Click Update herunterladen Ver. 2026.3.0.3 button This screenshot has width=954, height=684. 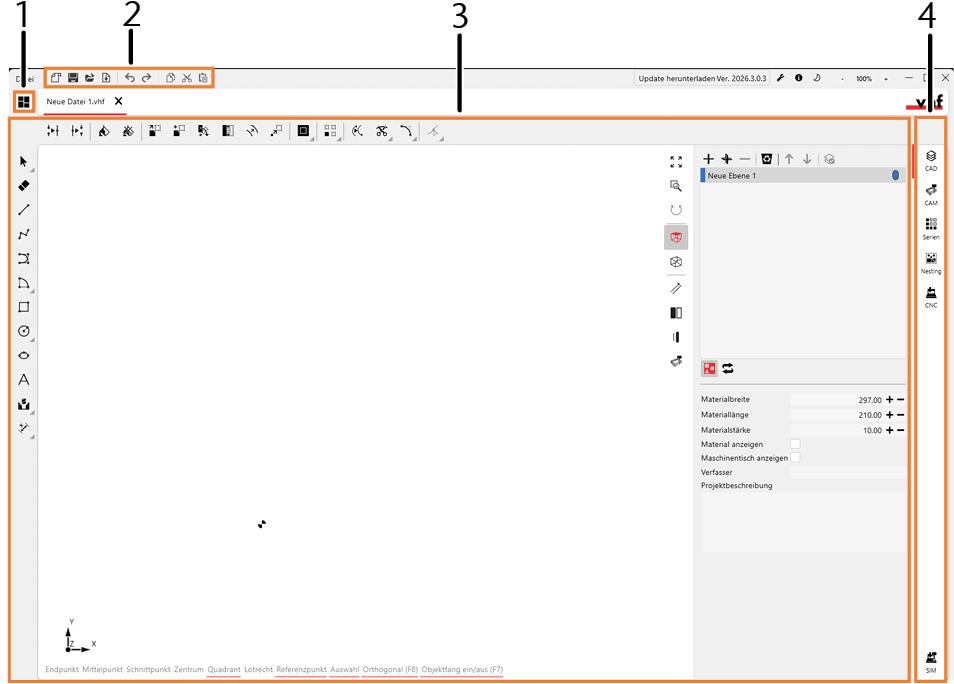702,79
